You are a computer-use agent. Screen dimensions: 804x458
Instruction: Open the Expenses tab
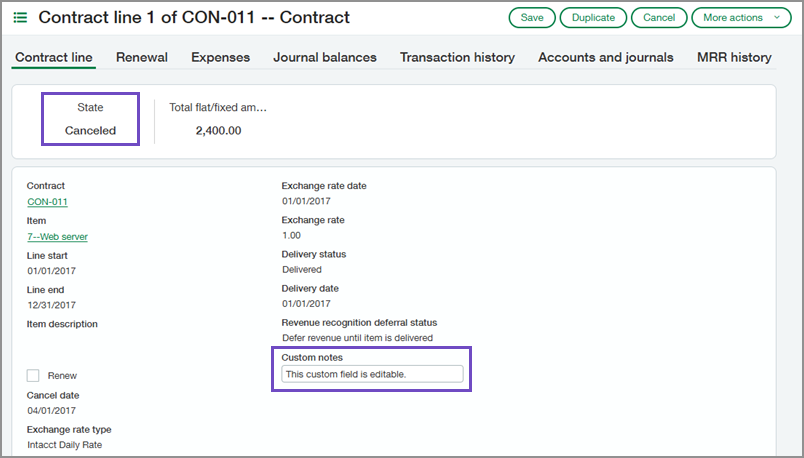[220, 57]
